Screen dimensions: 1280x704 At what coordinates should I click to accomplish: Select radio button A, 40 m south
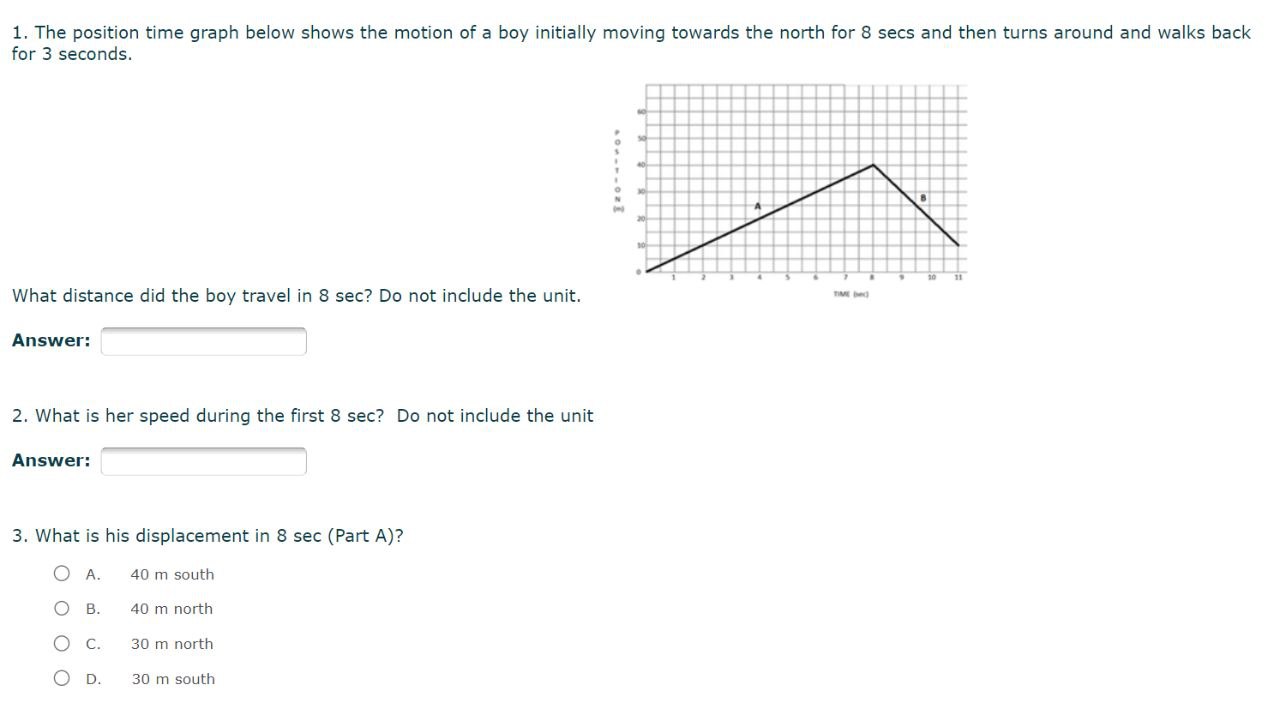tap(61, 573)
